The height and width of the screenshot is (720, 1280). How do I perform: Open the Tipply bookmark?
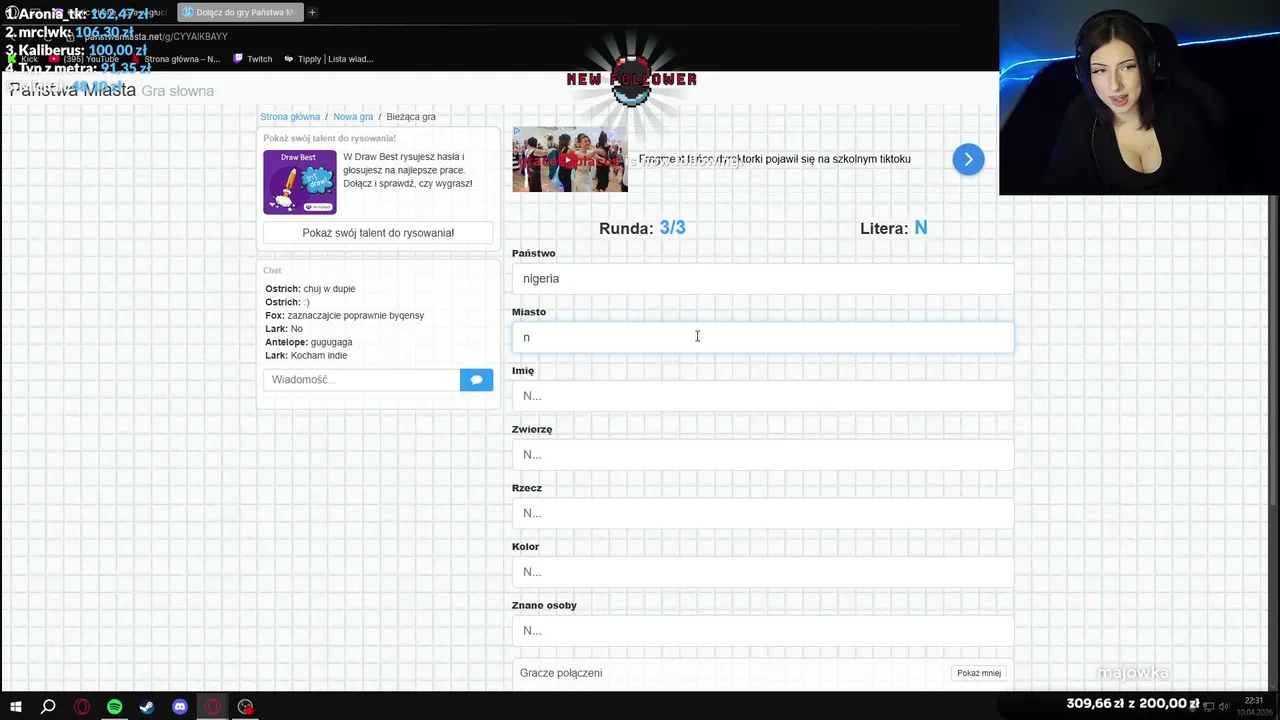point(329,59)
